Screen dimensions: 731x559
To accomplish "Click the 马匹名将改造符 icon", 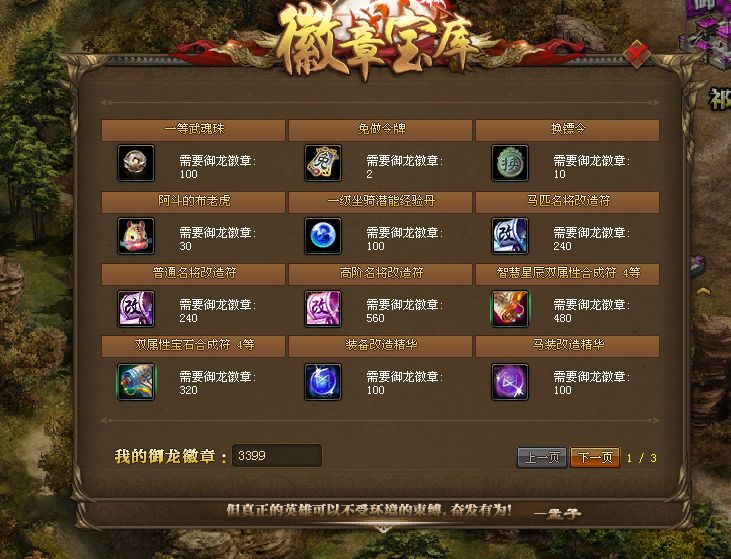I will point(510,236).
